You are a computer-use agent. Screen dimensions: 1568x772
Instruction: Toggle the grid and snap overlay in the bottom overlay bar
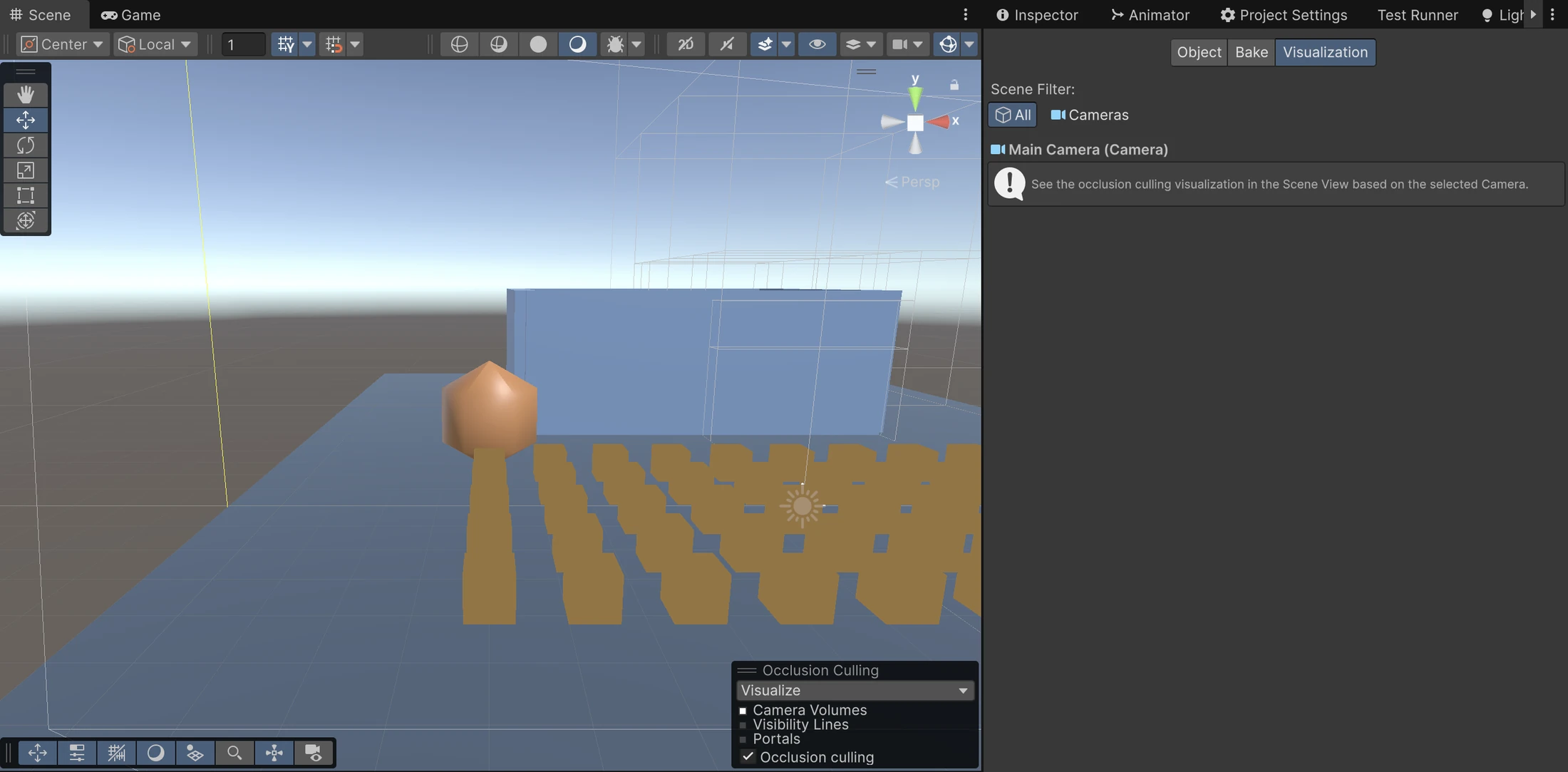(116, 753)
